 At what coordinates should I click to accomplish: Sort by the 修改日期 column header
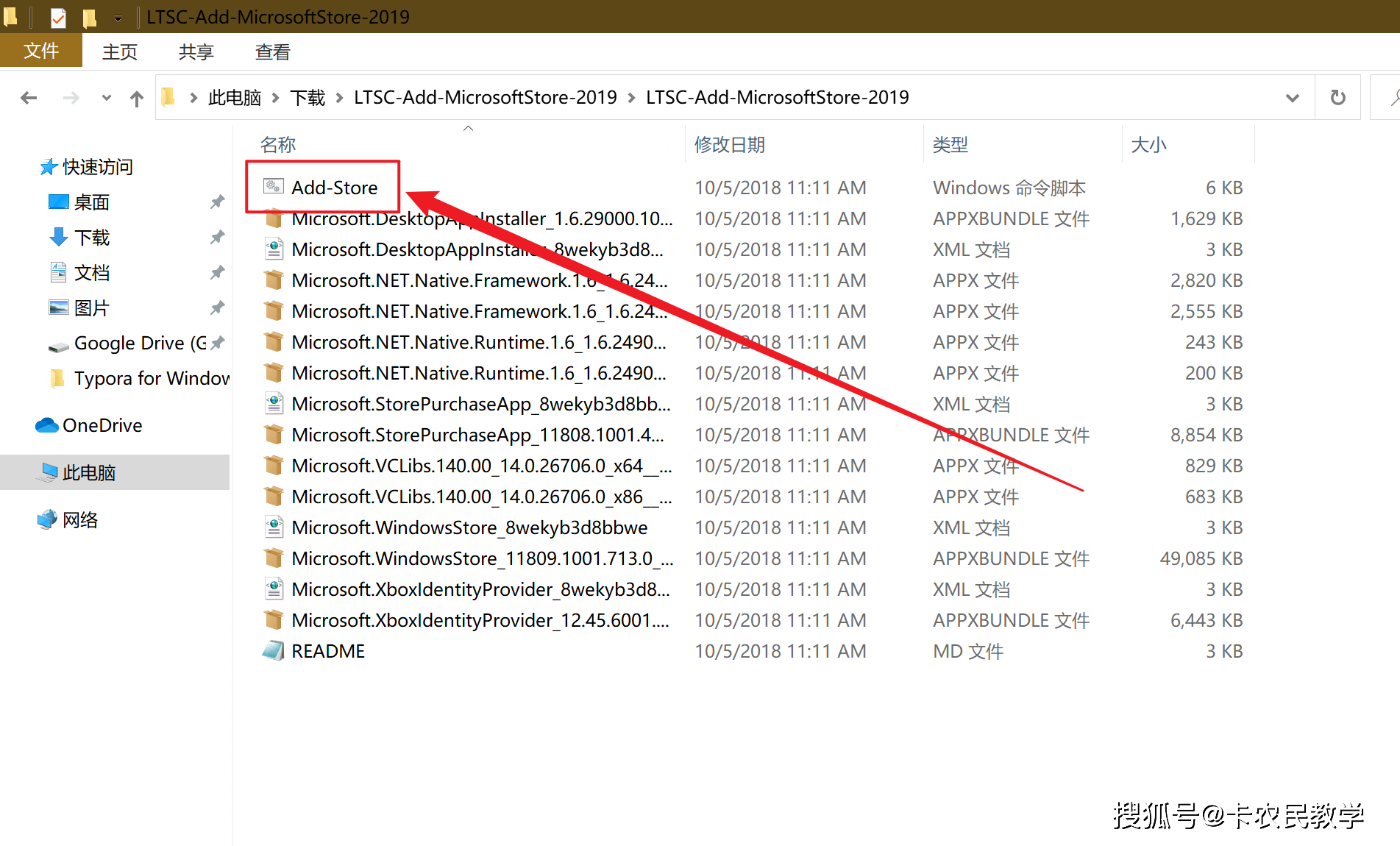[x=730, y=144]
